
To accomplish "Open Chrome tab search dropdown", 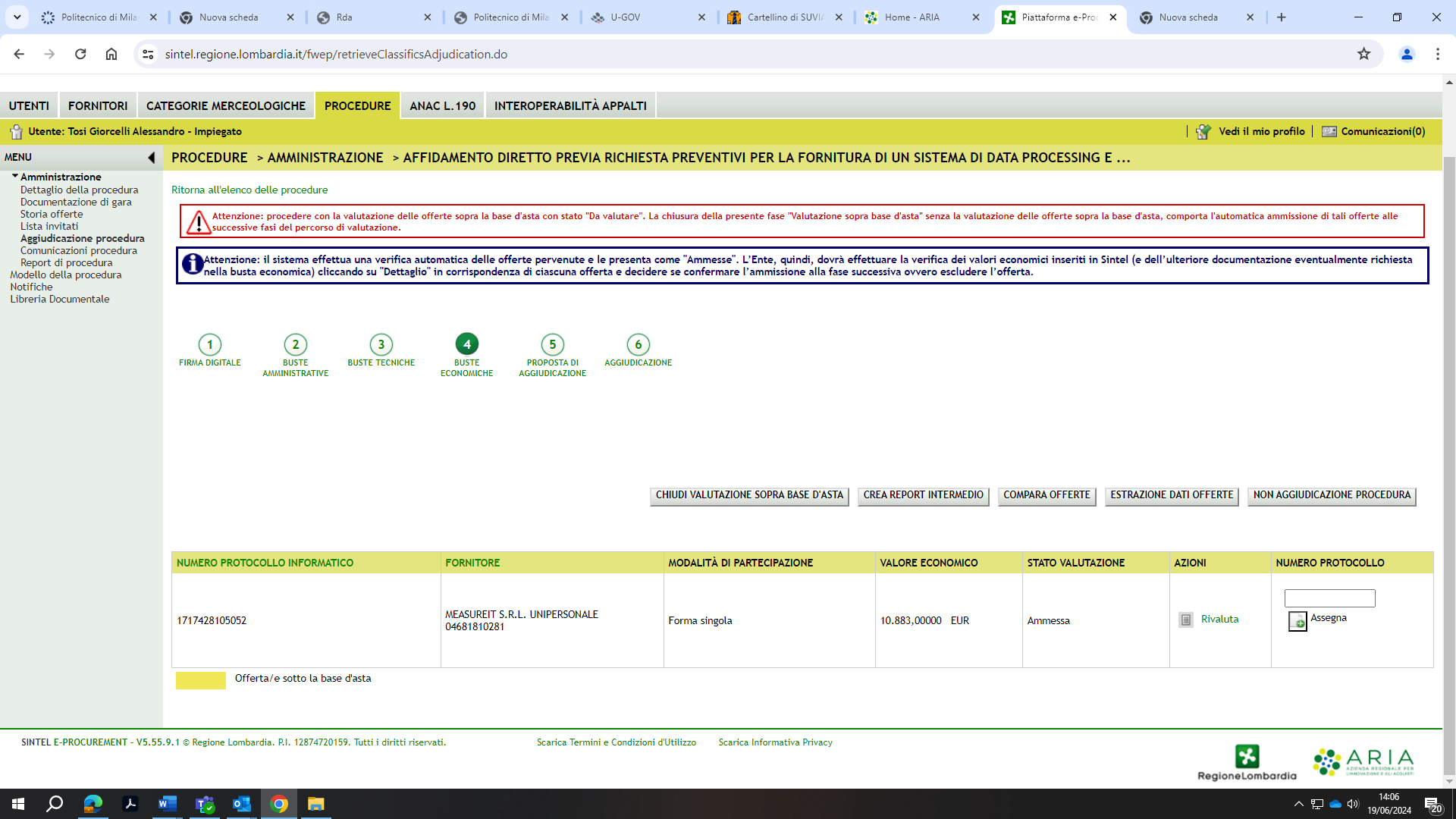I will [x=17, y=17].
